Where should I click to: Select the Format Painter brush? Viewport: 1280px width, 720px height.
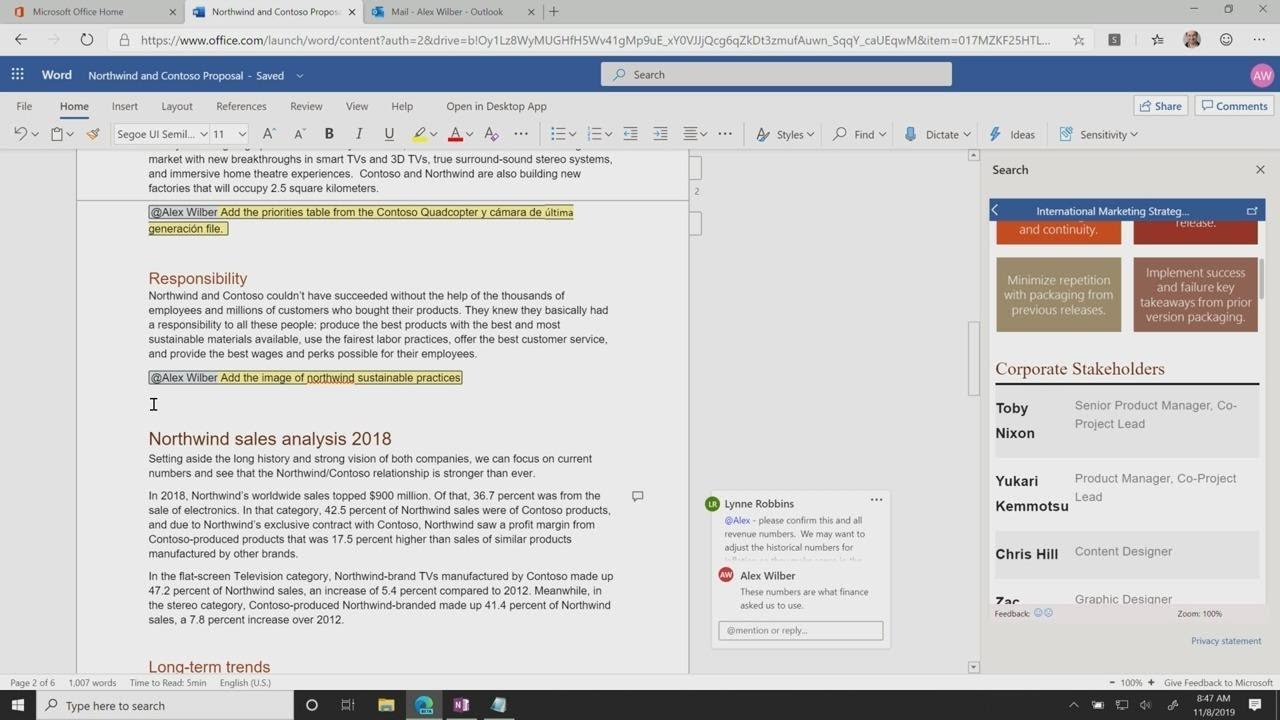click(93, 134)
